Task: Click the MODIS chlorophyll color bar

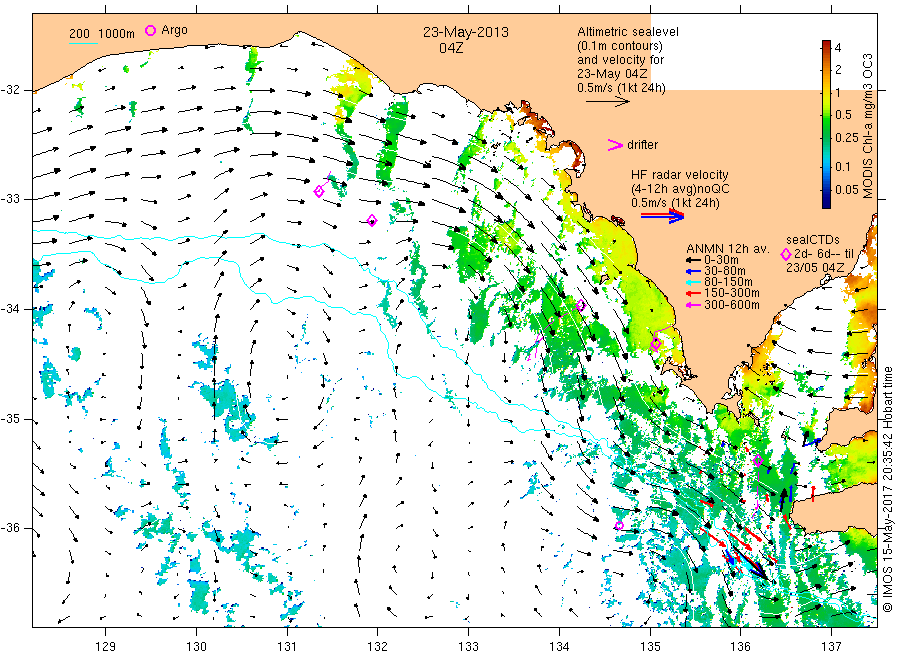Action: (x=826, y=124)
